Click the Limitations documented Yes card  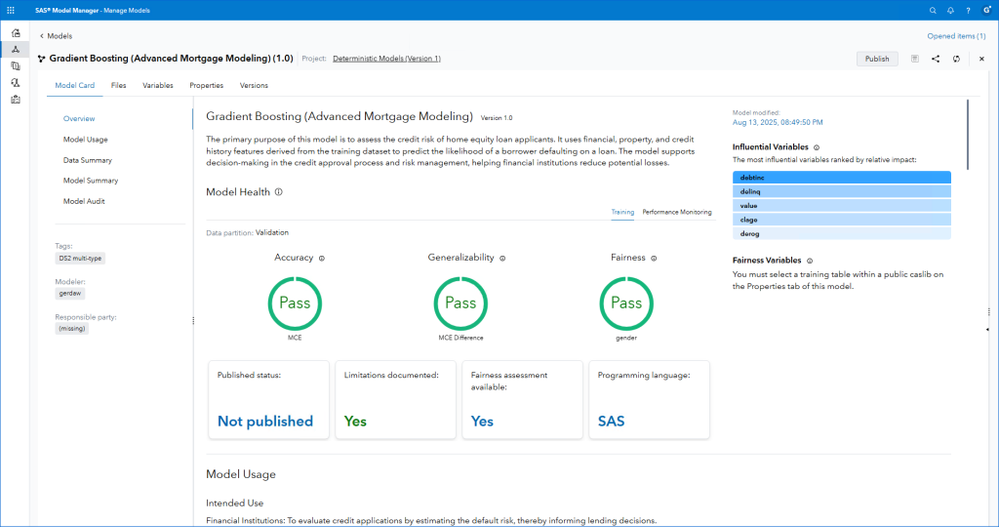pos(396,400)
